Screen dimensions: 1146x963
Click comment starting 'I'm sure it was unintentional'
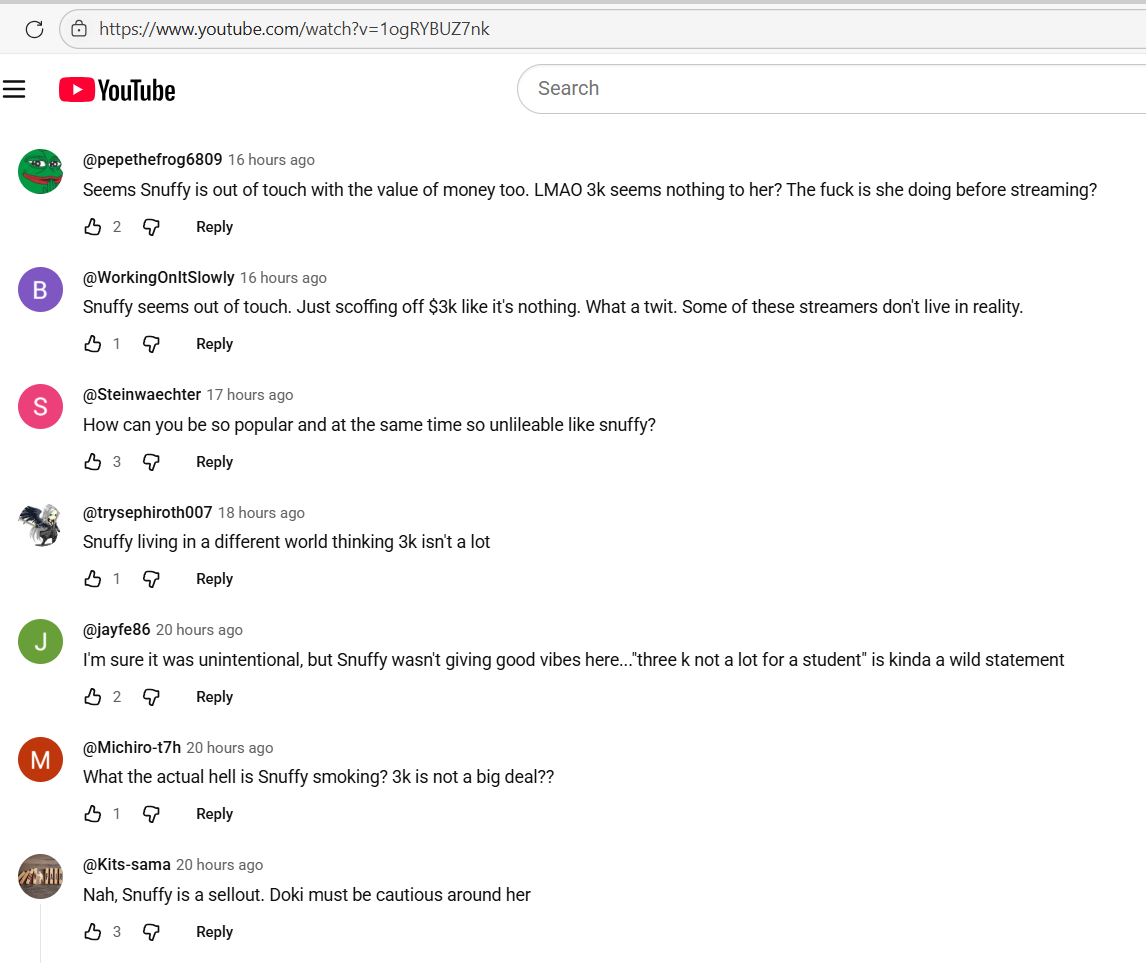(573, 661)
